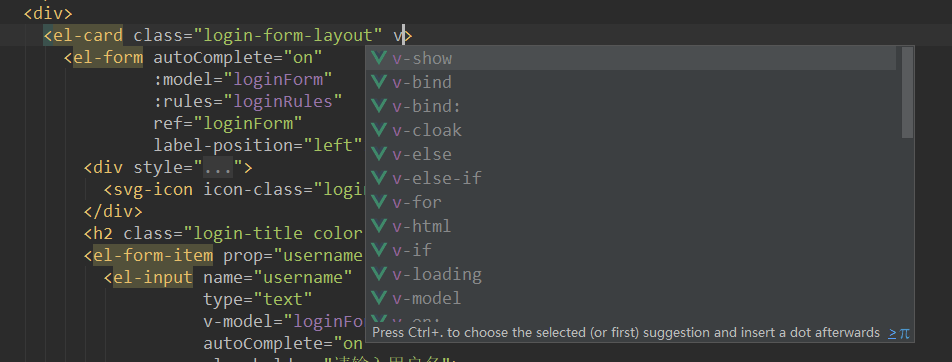Click the Vue icon beside v-show
The height and width of the screenshot is (362, 952).
(x=379, y=58)
